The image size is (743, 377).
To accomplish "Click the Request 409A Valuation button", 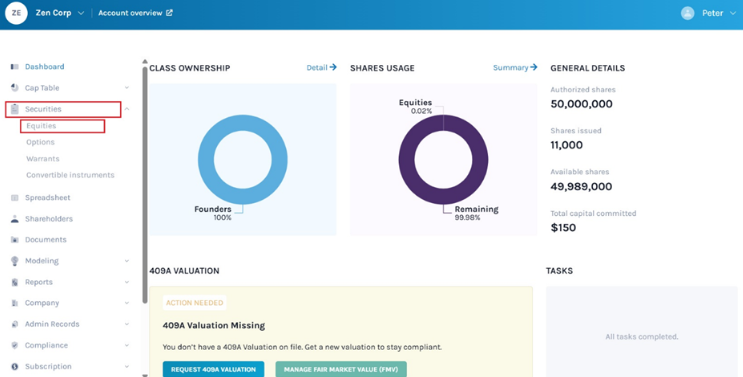I will (x=213, y=369).
